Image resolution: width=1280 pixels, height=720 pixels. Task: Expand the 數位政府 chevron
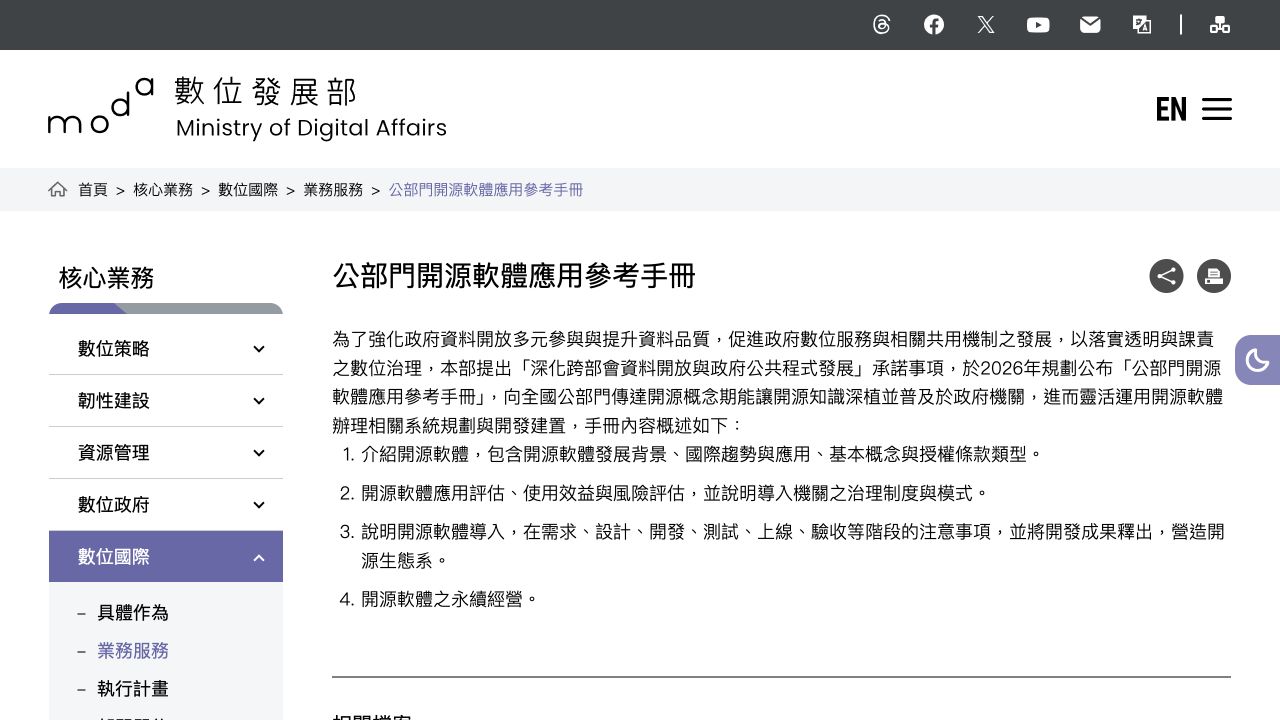259,505
